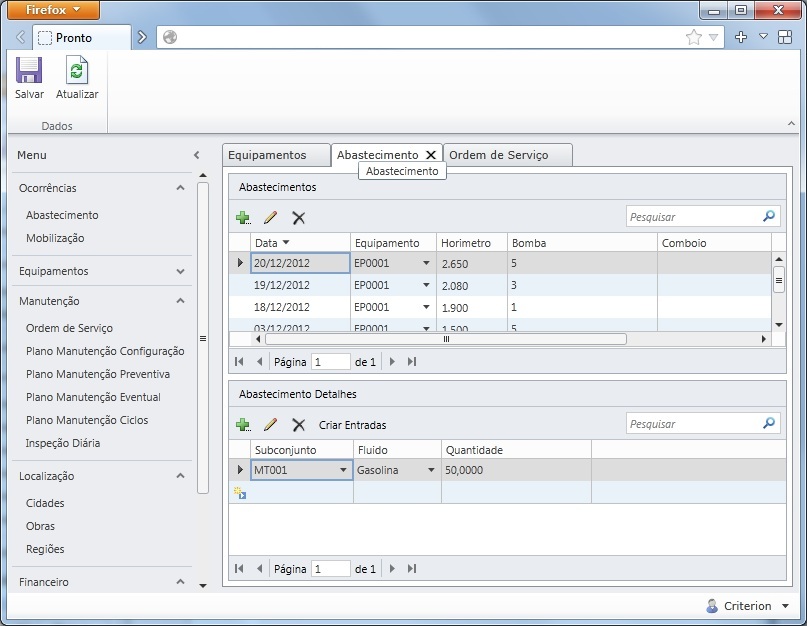
Task: Click the browser forward arrow
Action: pyautogui.click(x=142, y=37)
